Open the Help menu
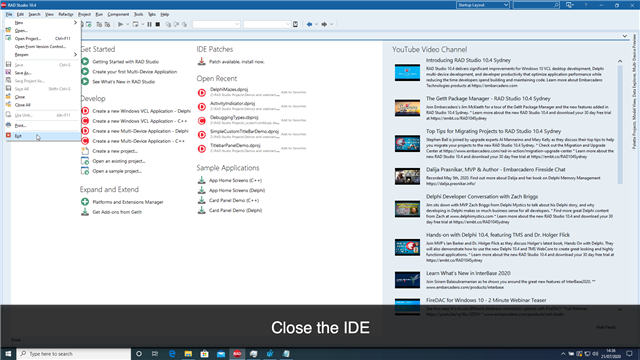 pyautogui.click(x=164, y=14)
